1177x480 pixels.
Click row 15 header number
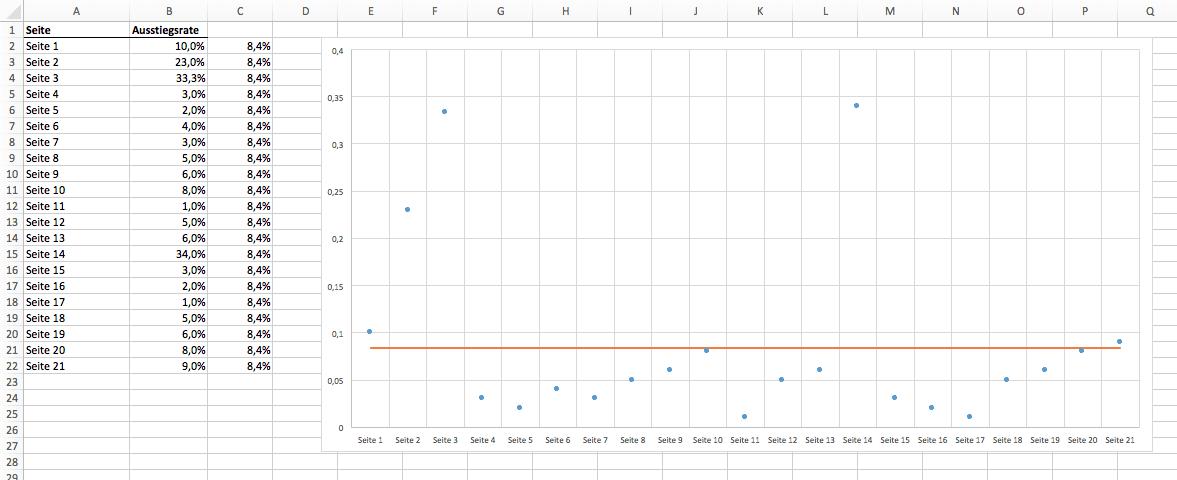click(x=11, y=254)
